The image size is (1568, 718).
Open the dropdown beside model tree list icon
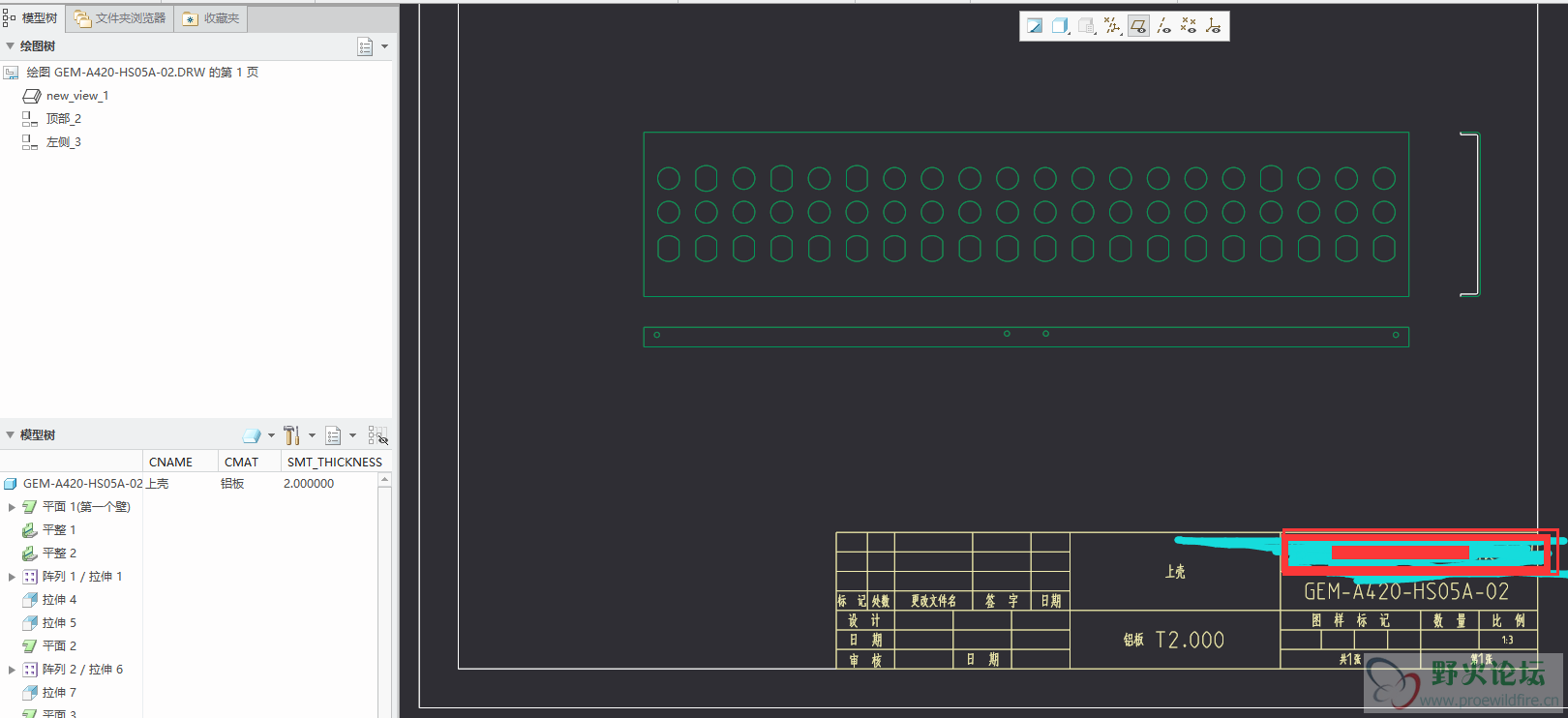352,435
